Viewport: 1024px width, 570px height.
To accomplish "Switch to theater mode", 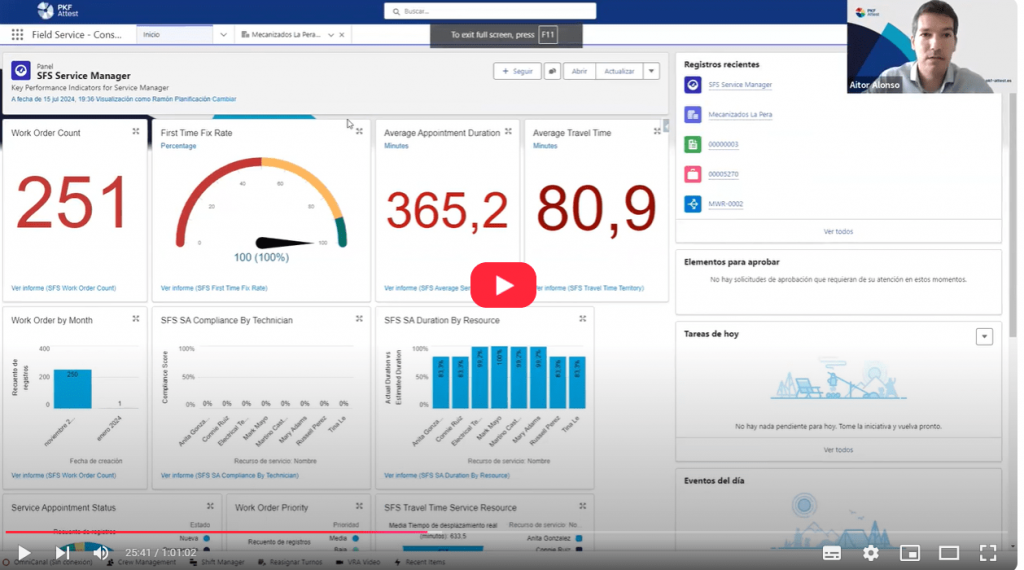I will pyautogui.click(x=949, y=553).
